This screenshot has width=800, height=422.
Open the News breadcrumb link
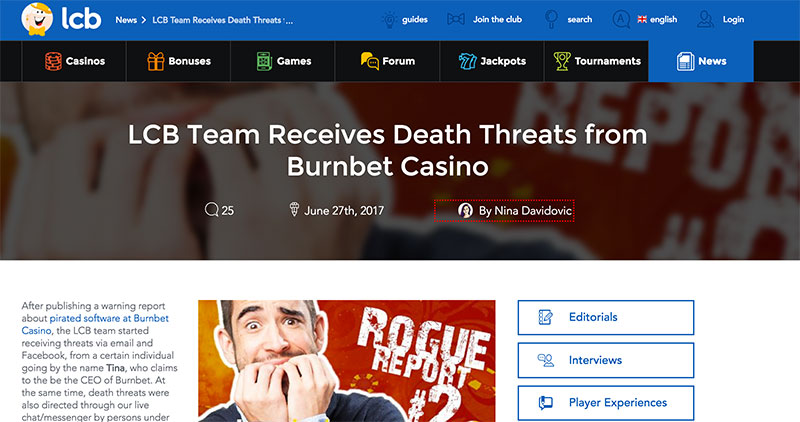click(126, 20)
